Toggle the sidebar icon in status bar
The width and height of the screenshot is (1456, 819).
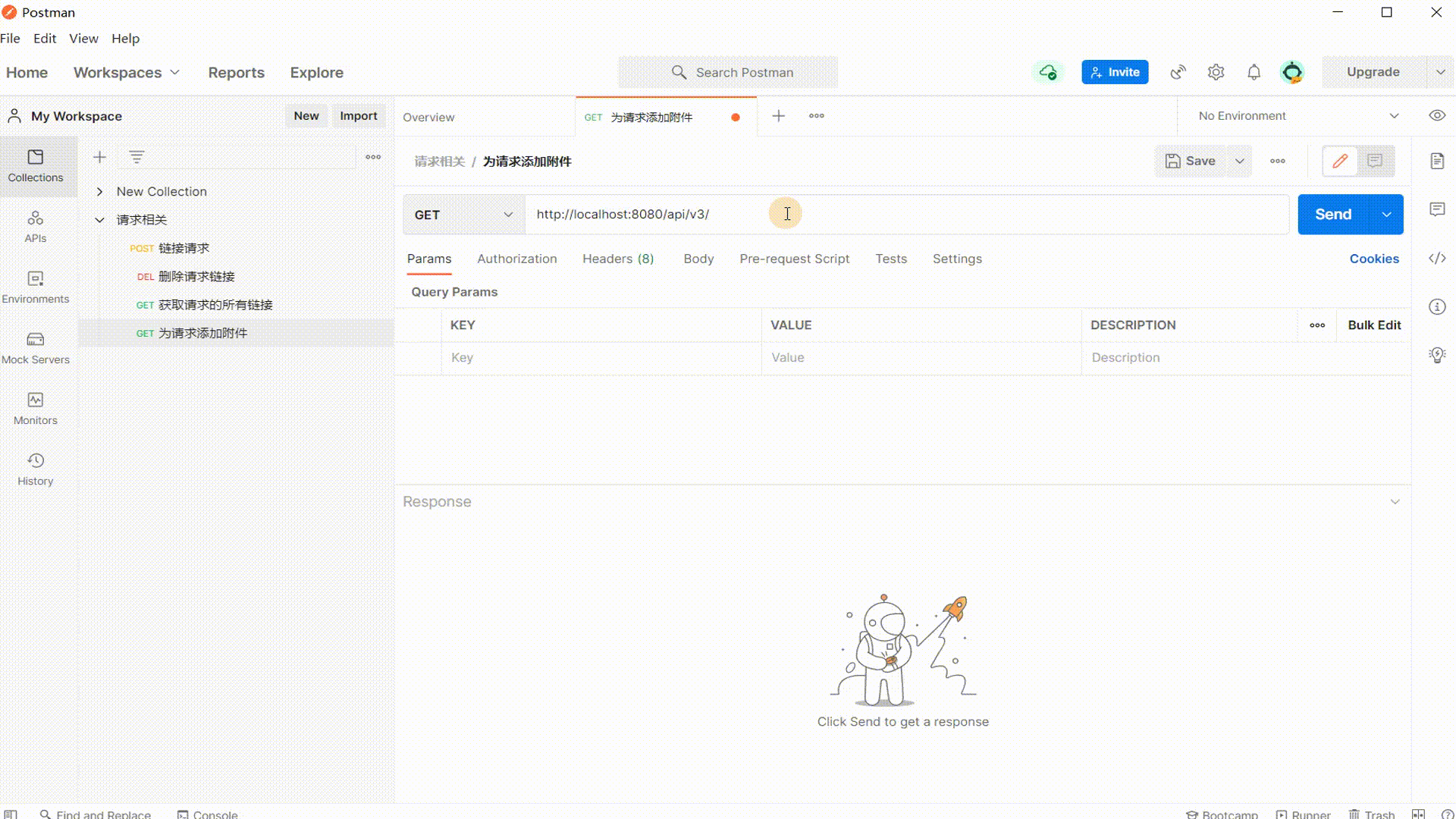11,814
